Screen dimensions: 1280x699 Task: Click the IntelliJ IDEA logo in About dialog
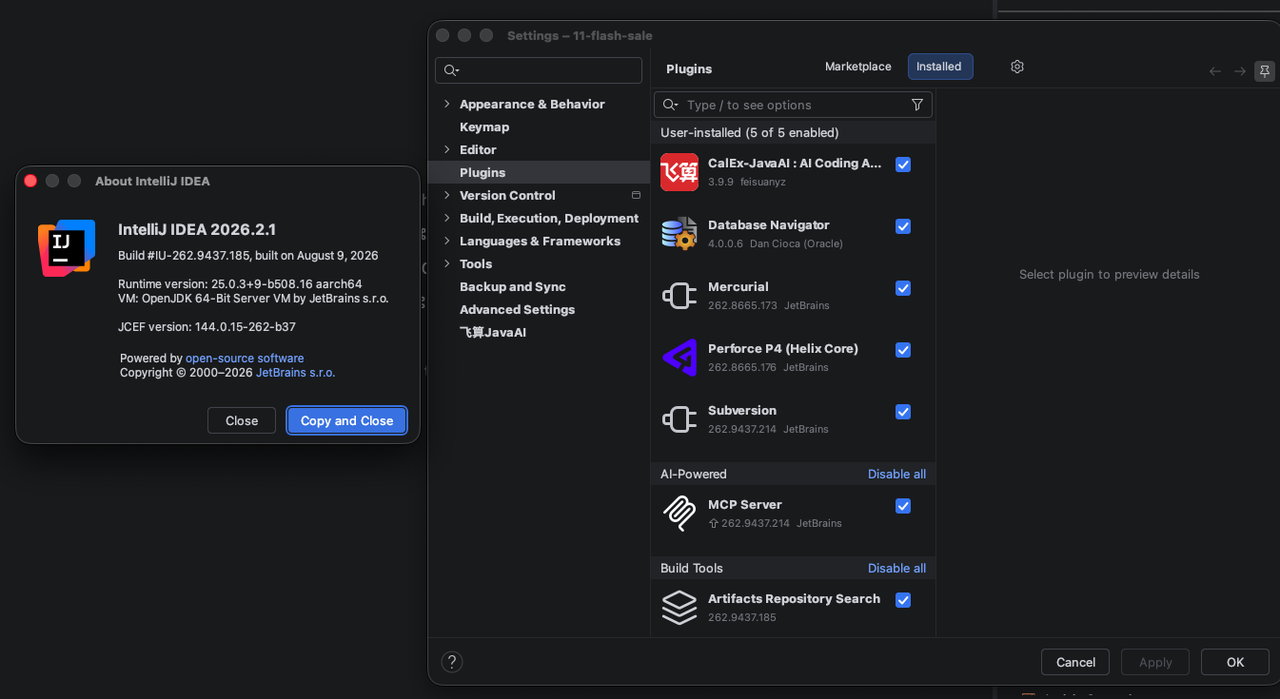pos(67,248)
